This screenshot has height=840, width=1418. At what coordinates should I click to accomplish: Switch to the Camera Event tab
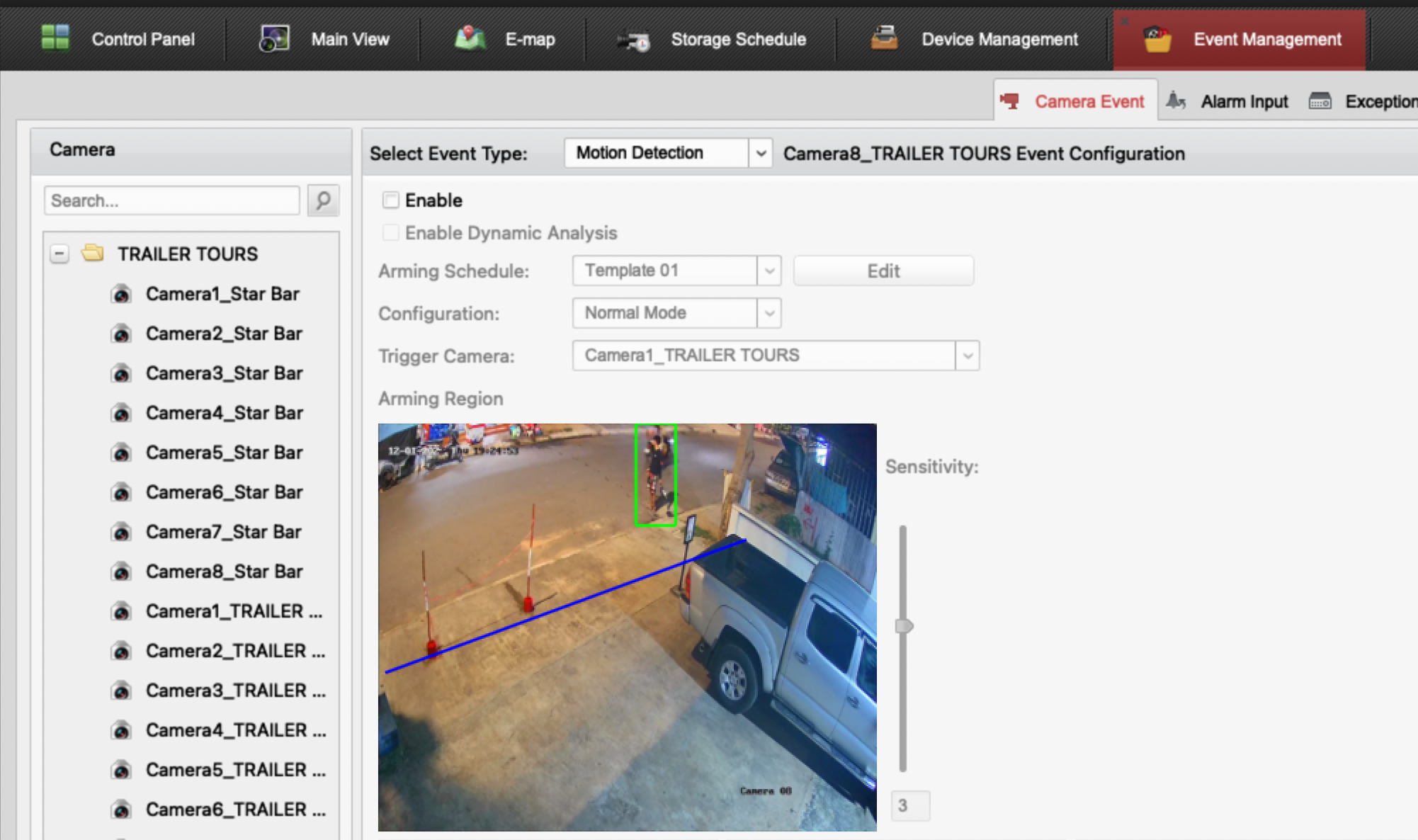click(1075, 101)
